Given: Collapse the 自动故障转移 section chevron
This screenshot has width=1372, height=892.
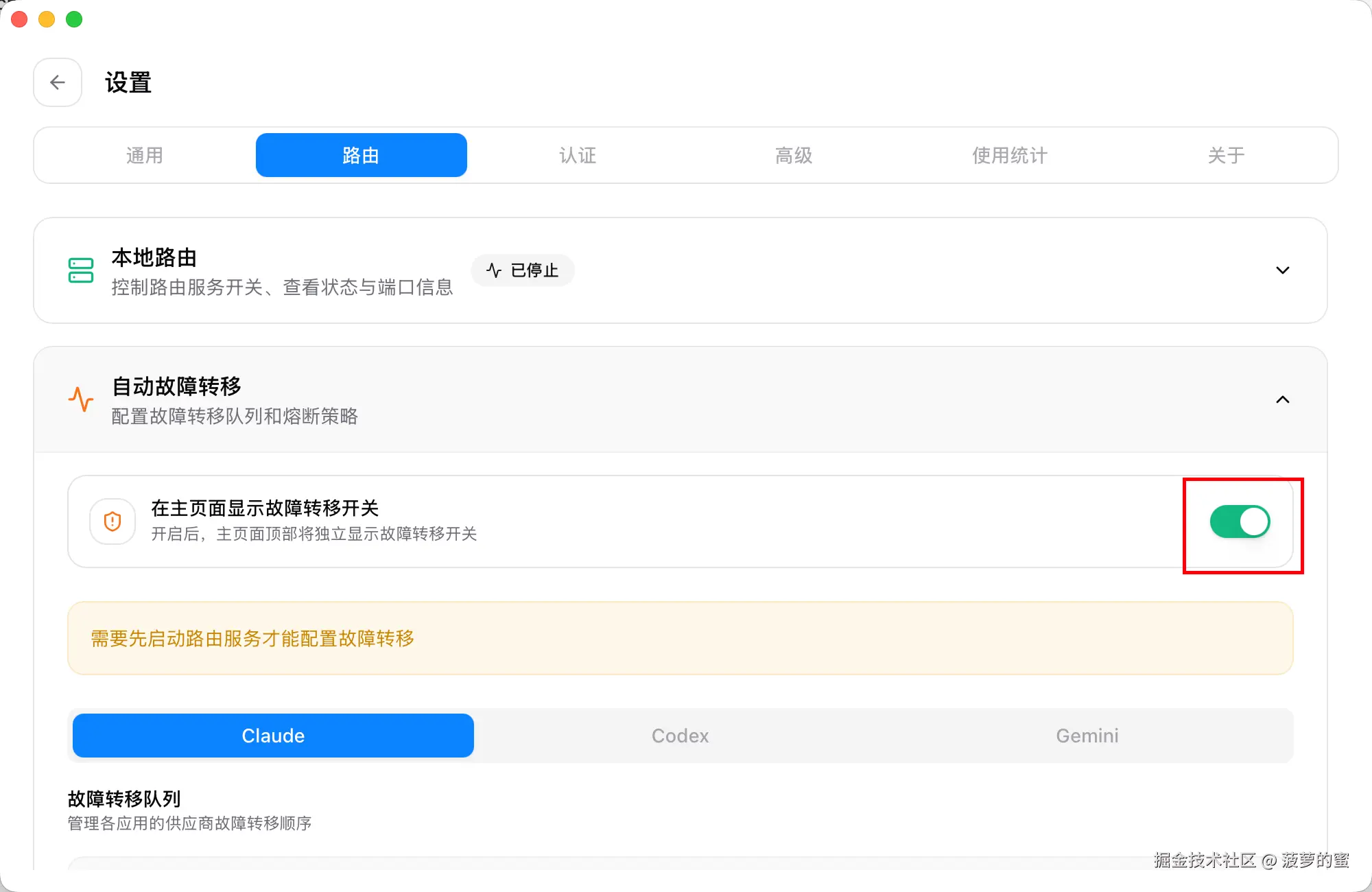Looking at the screenshot, I should point(1282,399).
